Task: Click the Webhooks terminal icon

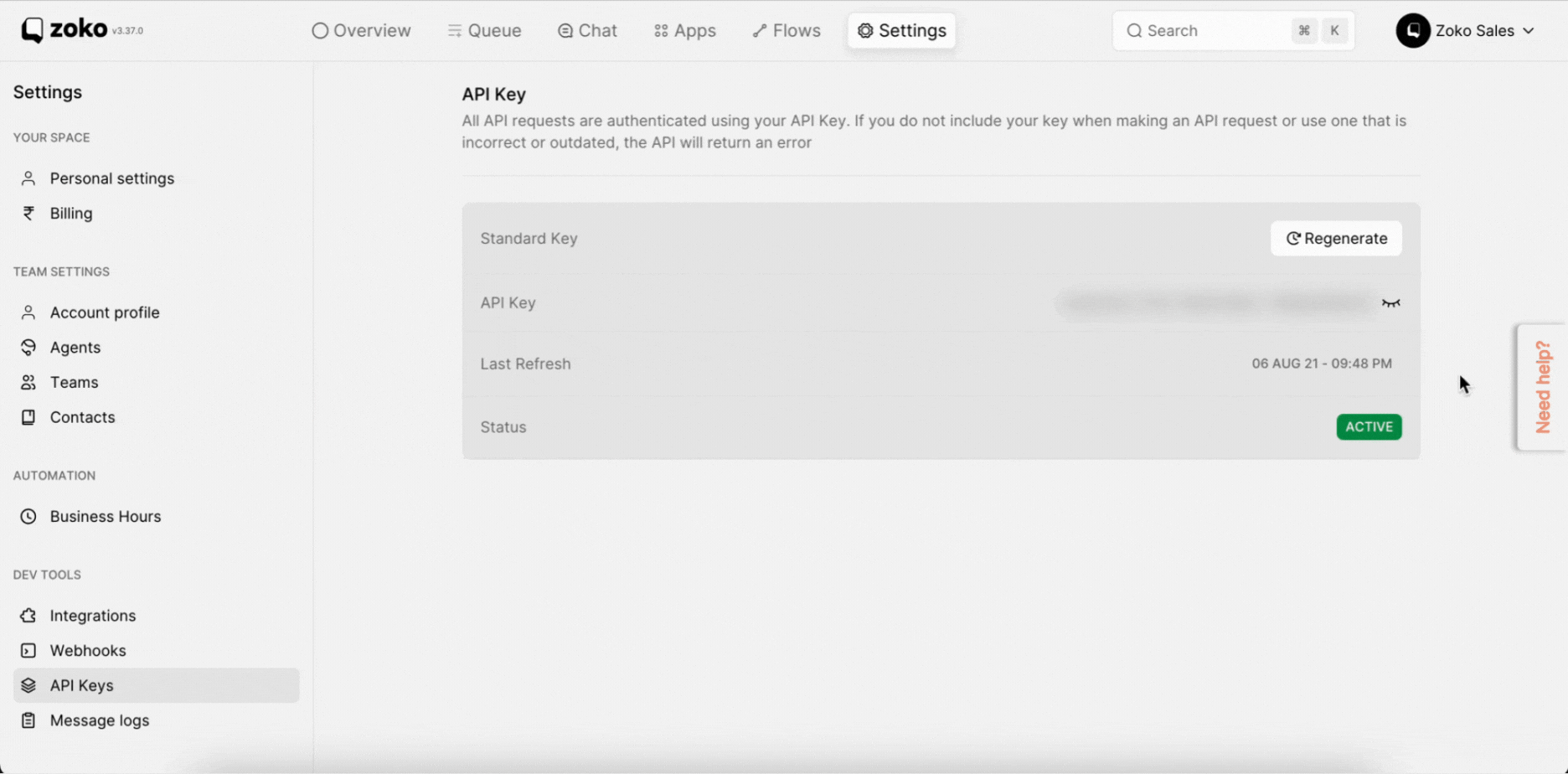Action: point(28,651)
